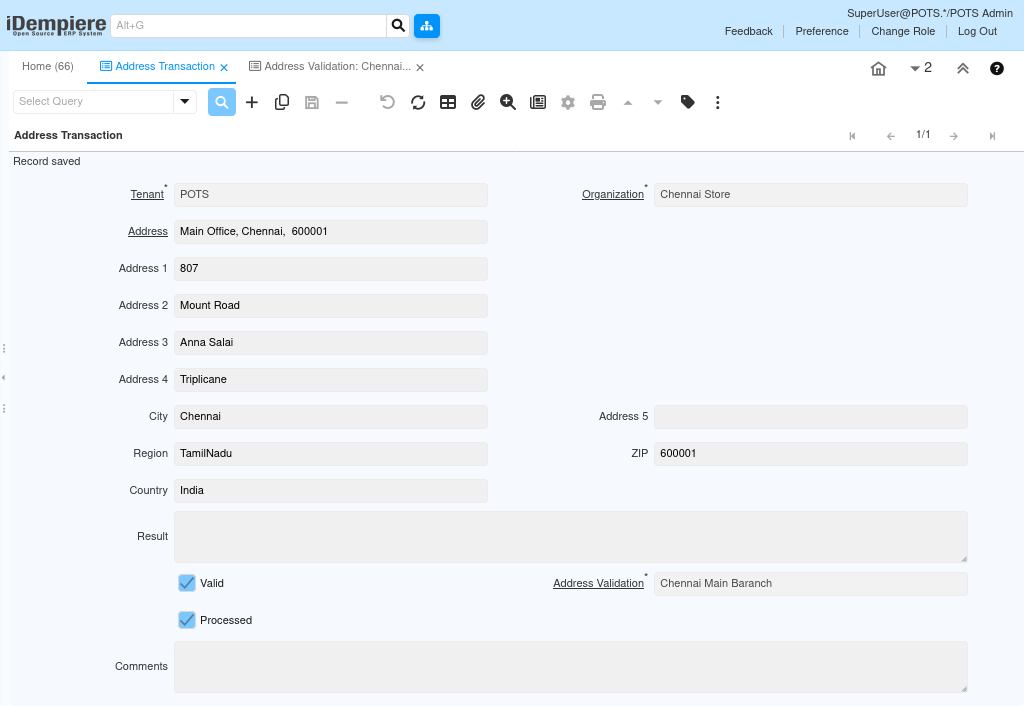Open the Preference link

click(822, 31)
